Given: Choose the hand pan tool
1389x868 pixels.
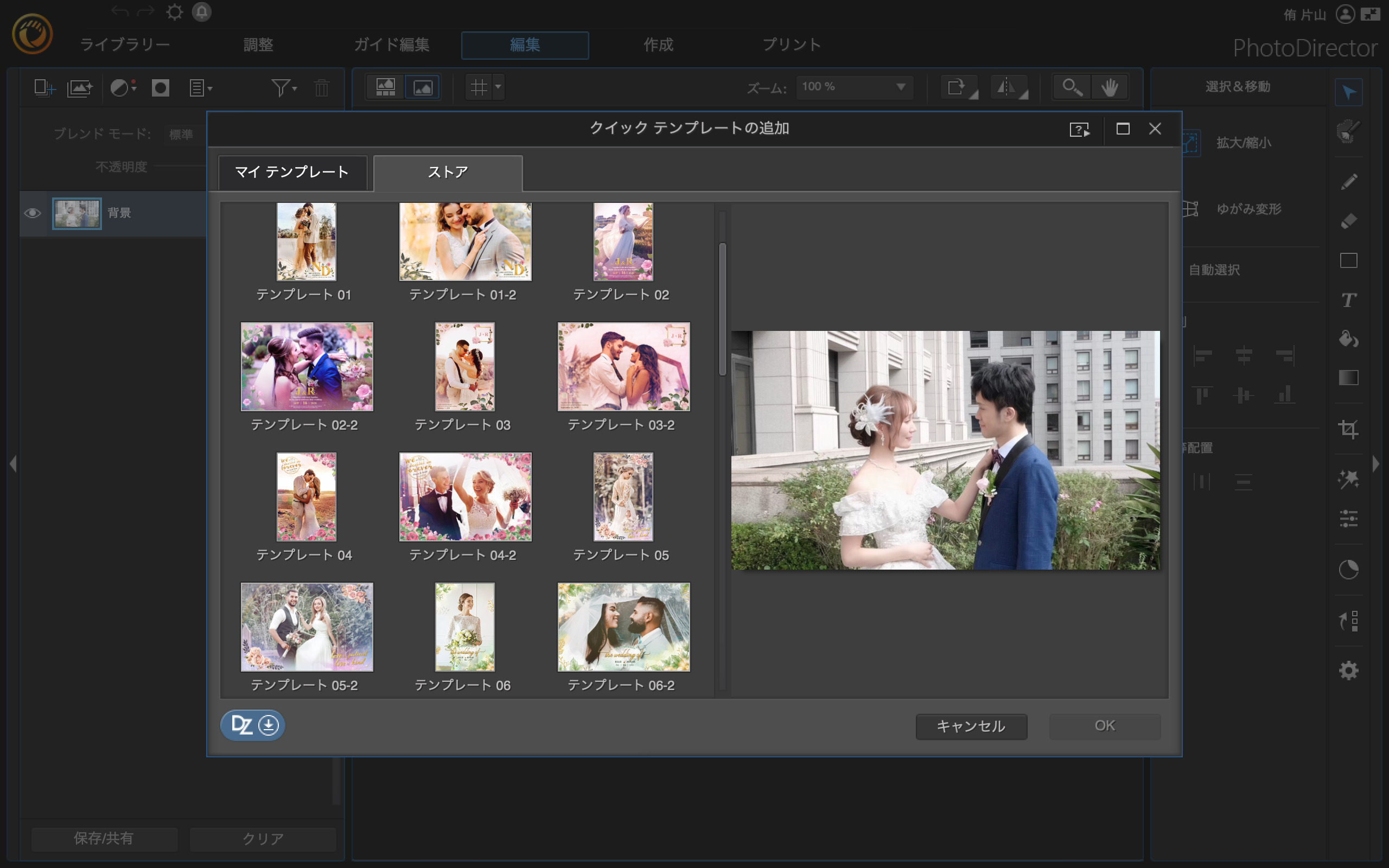Looking at the screenshot, I should pos(1109,87).
